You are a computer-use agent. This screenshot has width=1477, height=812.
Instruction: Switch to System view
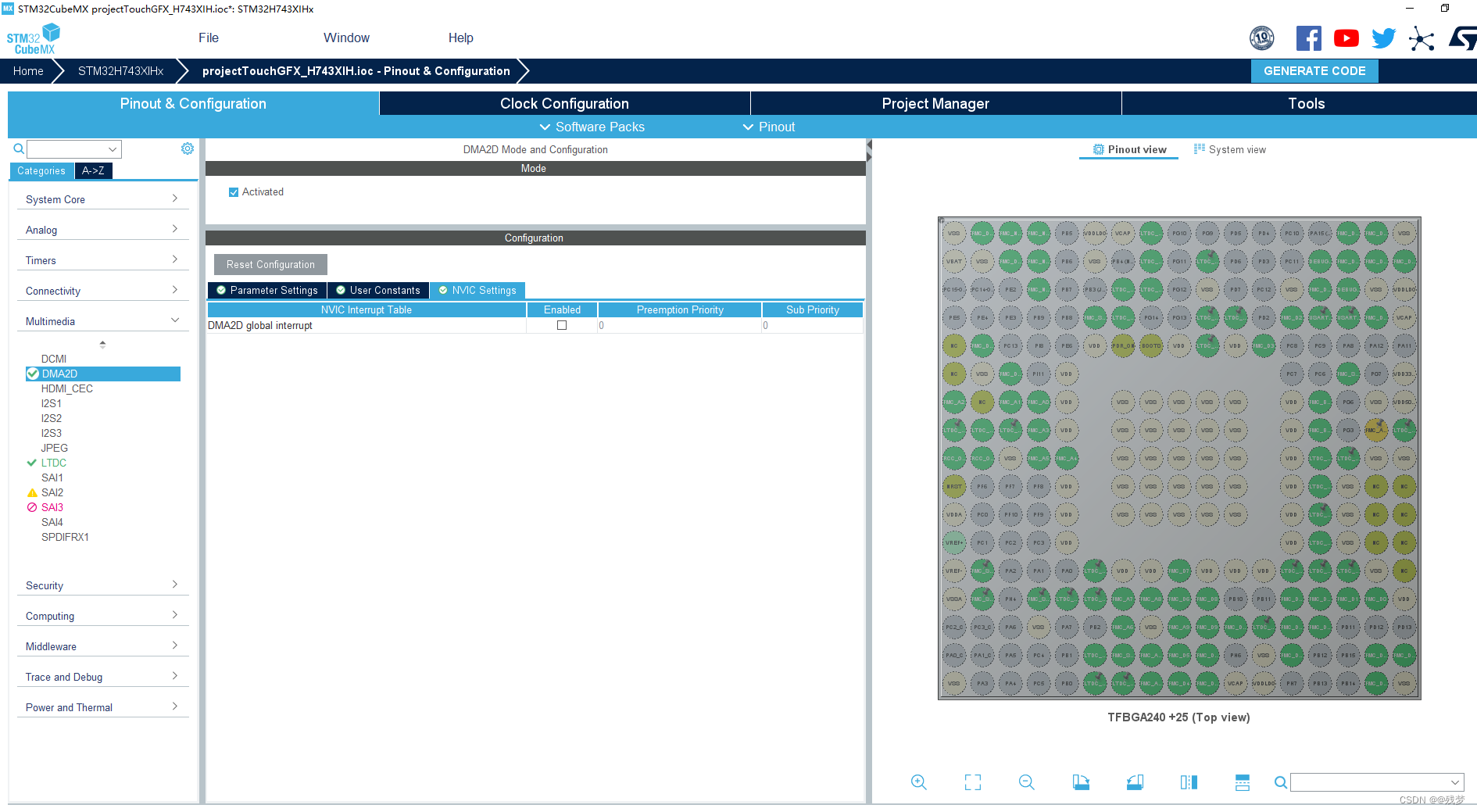pos(1230,149)
